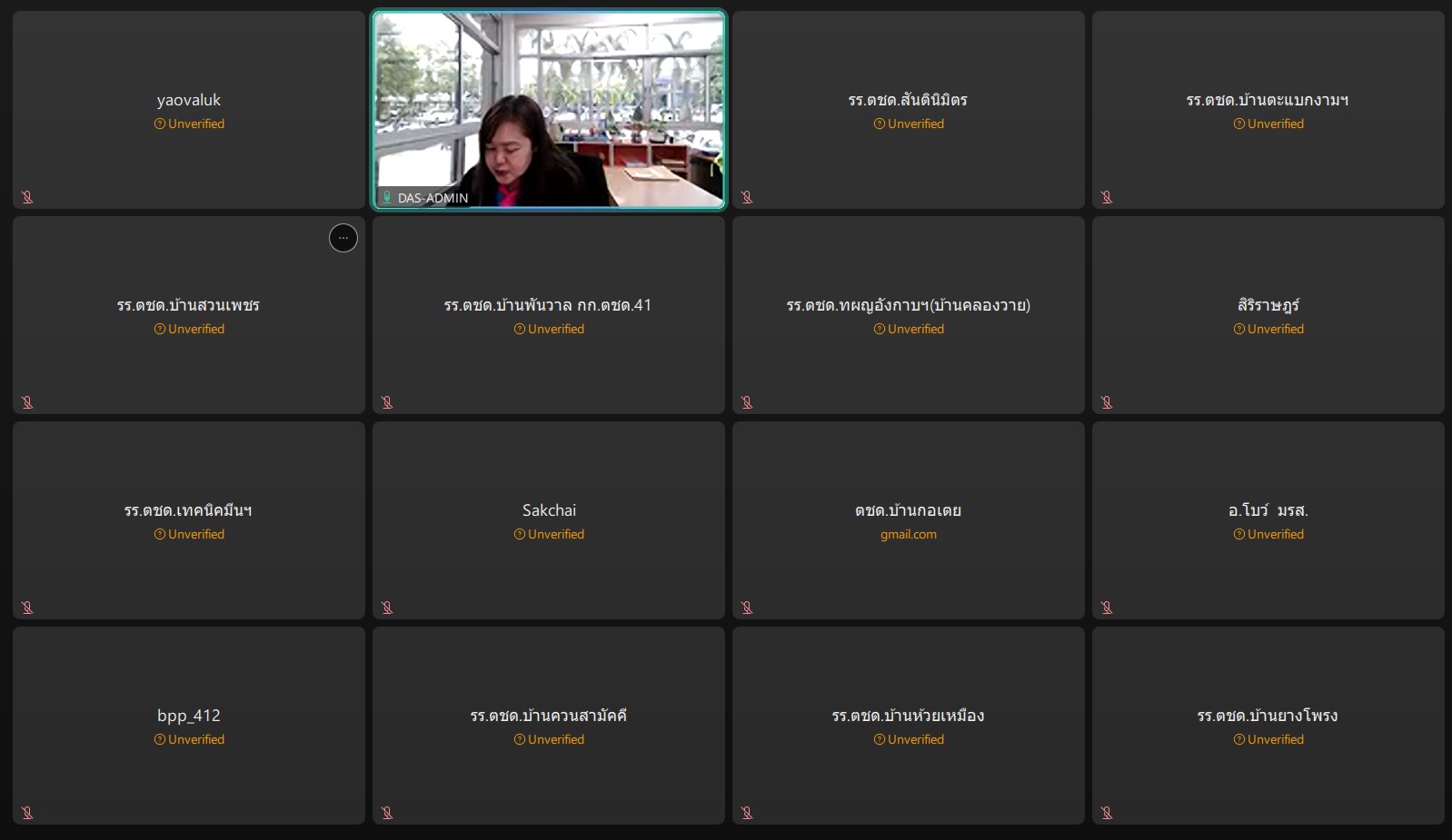Click gmail.com label under ตชด.บ้านกอเตย
1452x840 pixels.
pyautogui.click(x=909, y=534)
